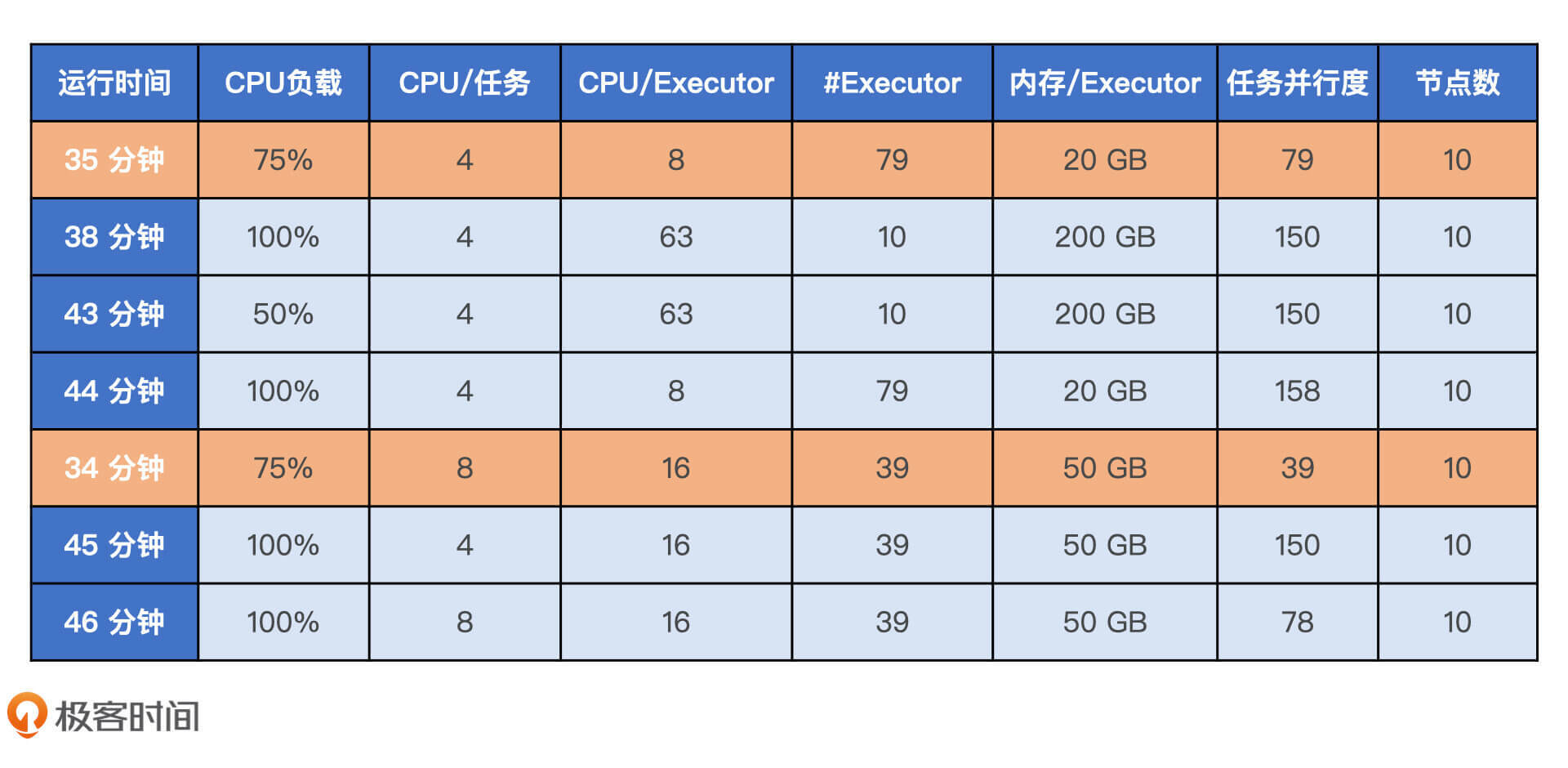Screen dimensions: 1568x768
Task: Select the CPU负载 column header
Action: [x=283, y=83]
